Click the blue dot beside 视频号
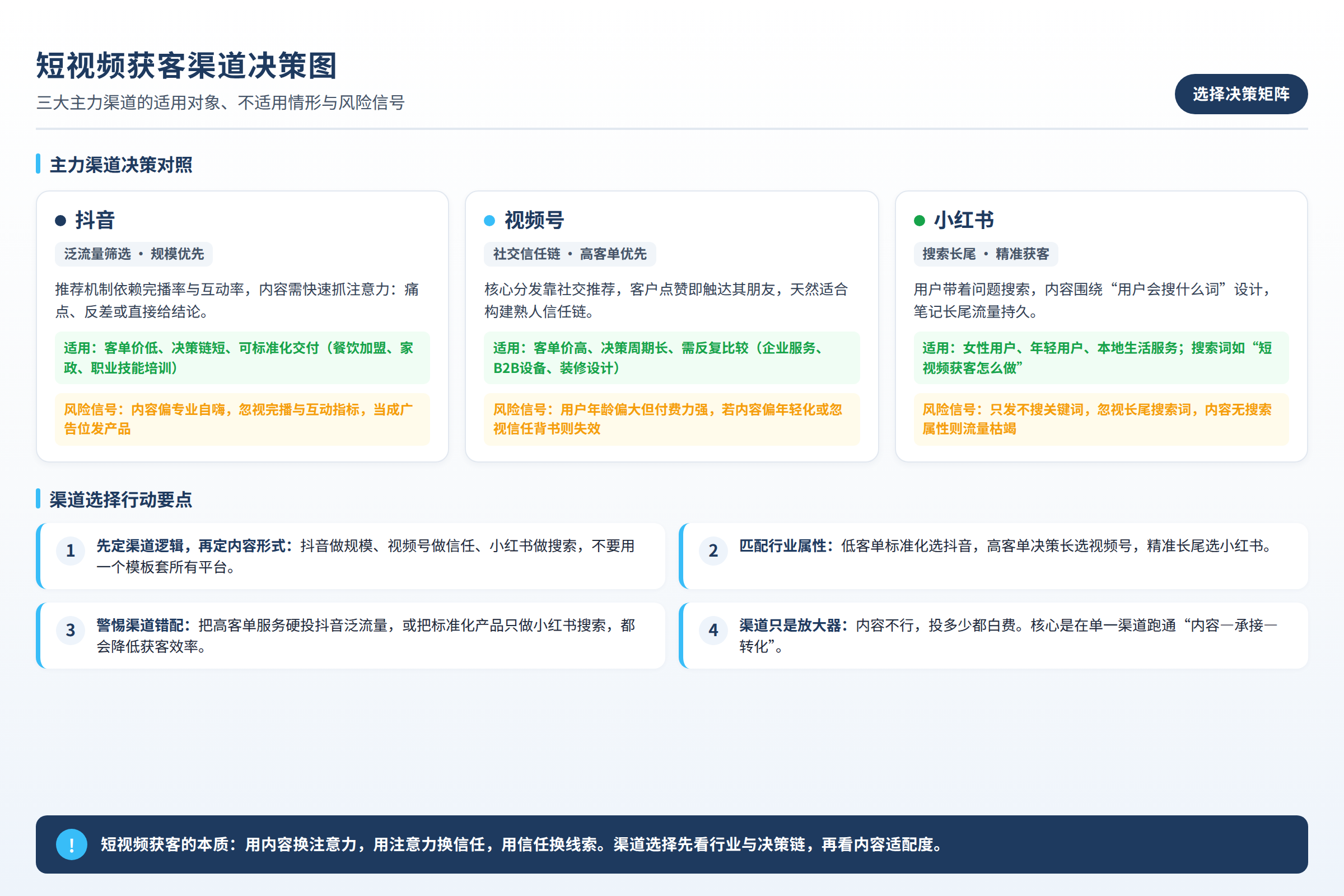 point(489,221)
